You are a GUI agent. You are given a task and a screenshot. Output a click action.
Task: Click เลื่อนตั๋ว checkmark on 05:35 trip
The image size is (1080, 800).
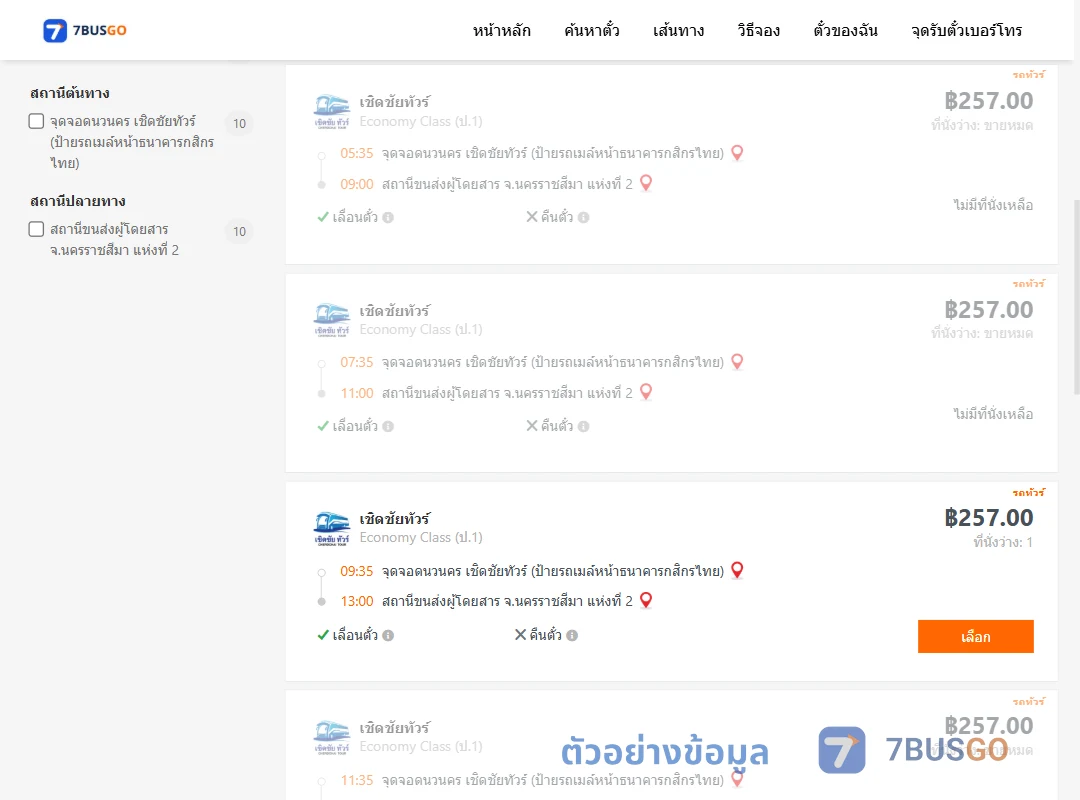(322, 217)
